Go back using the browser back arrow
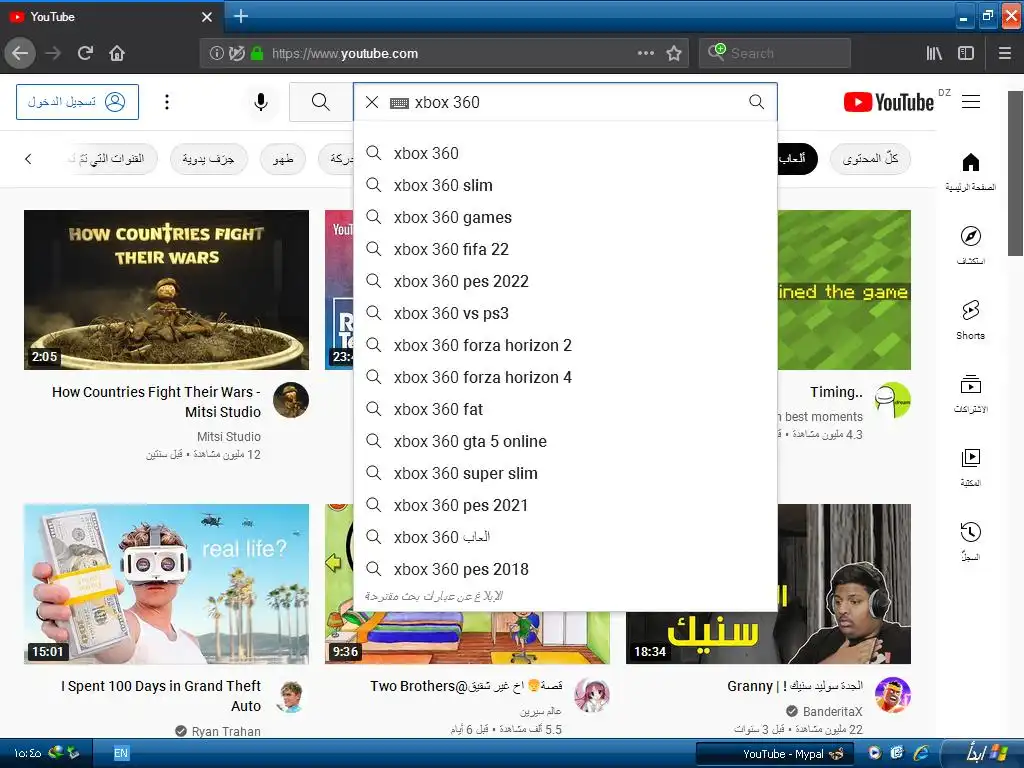The width and height of the screenshot is (1024, 768). (x=20, y=53)
